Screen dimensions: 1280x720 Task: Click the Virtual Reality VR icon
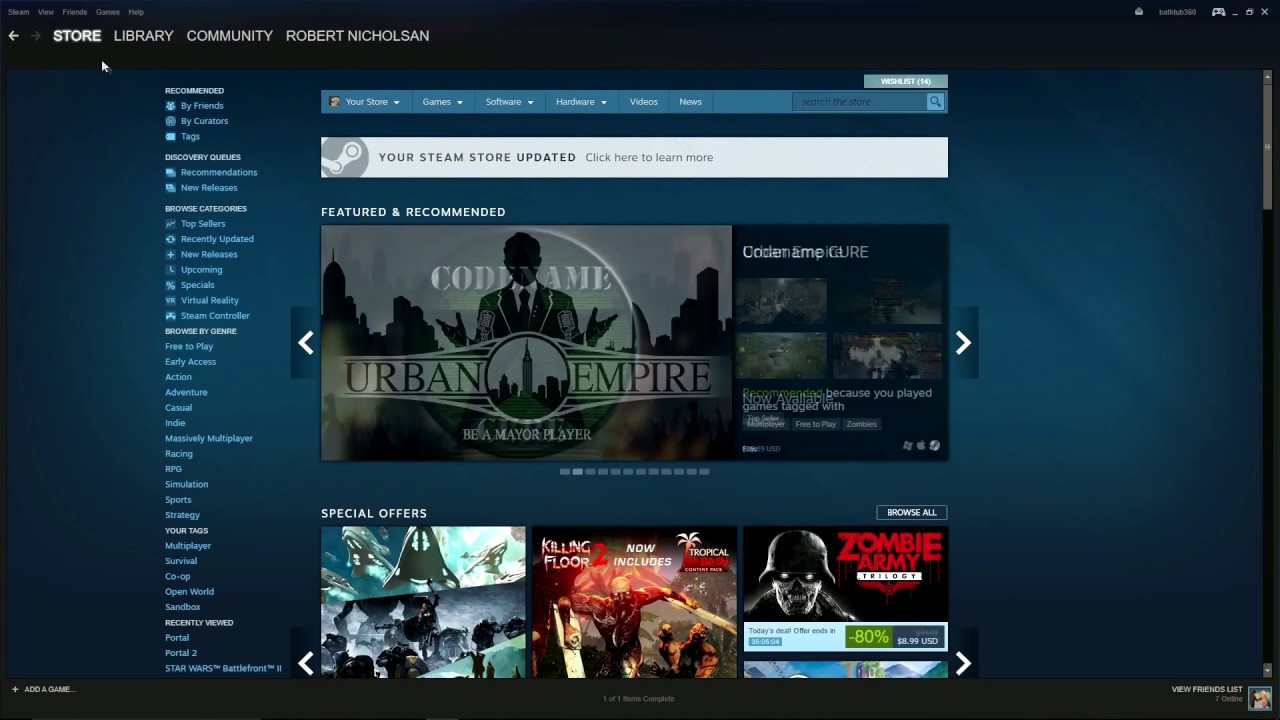pos(170,301)
